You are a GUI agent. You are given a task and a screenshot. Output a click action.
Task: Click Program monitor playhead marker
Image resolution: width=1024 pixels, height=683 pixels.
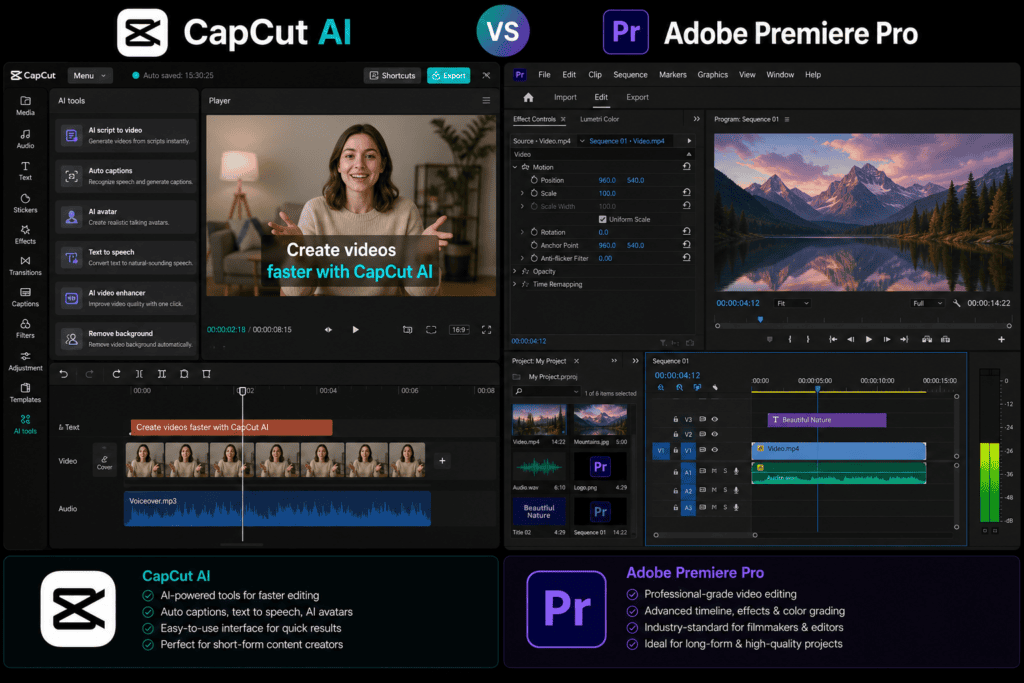[760, 319]
